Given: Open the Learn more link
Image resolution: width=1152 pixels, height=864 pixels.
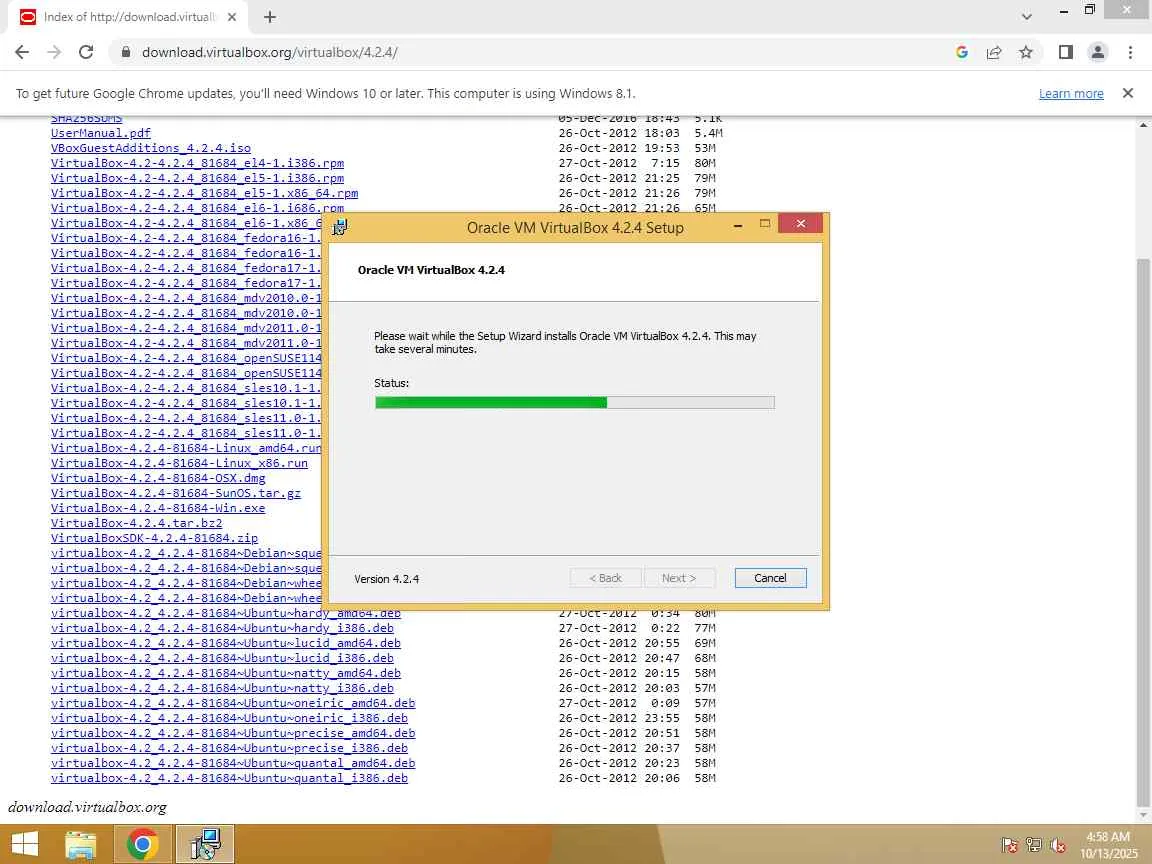Looking at the screenshot, I should click(1070, 93).
